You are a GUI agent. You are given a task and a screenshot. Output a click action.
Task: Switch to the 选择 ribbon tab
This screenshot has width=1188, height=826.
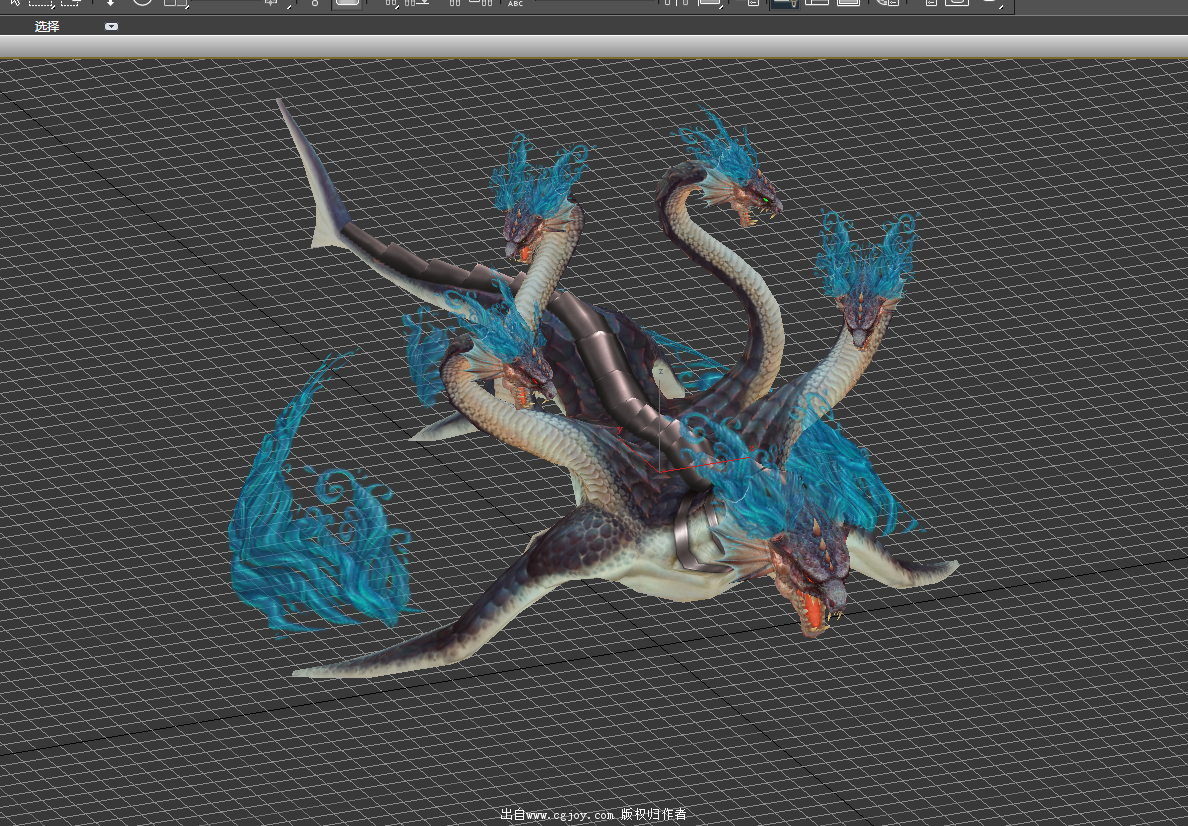click(47, 27)
